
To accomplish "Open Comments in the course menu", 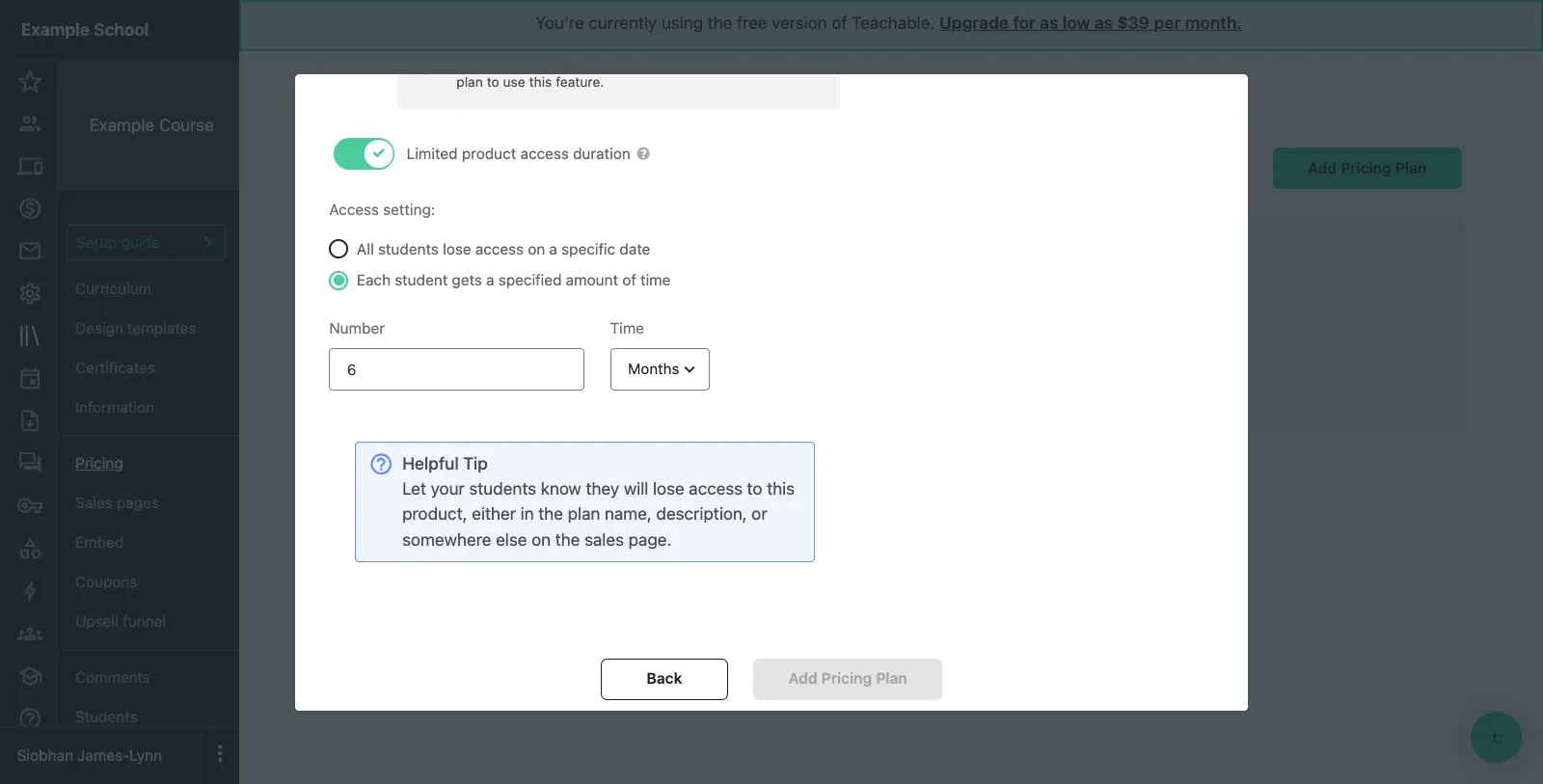I will (x=112, y=678).
